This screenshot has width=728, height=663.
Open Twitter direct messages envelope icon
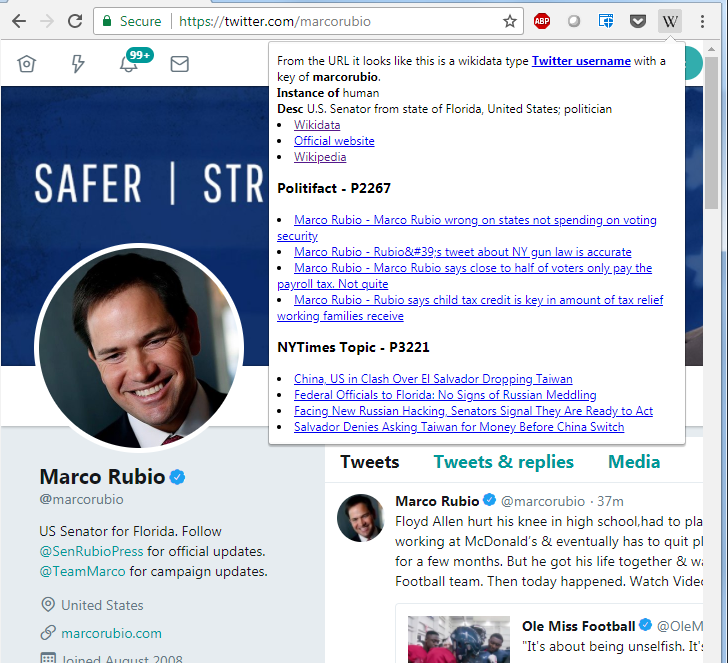pos(179,65)
